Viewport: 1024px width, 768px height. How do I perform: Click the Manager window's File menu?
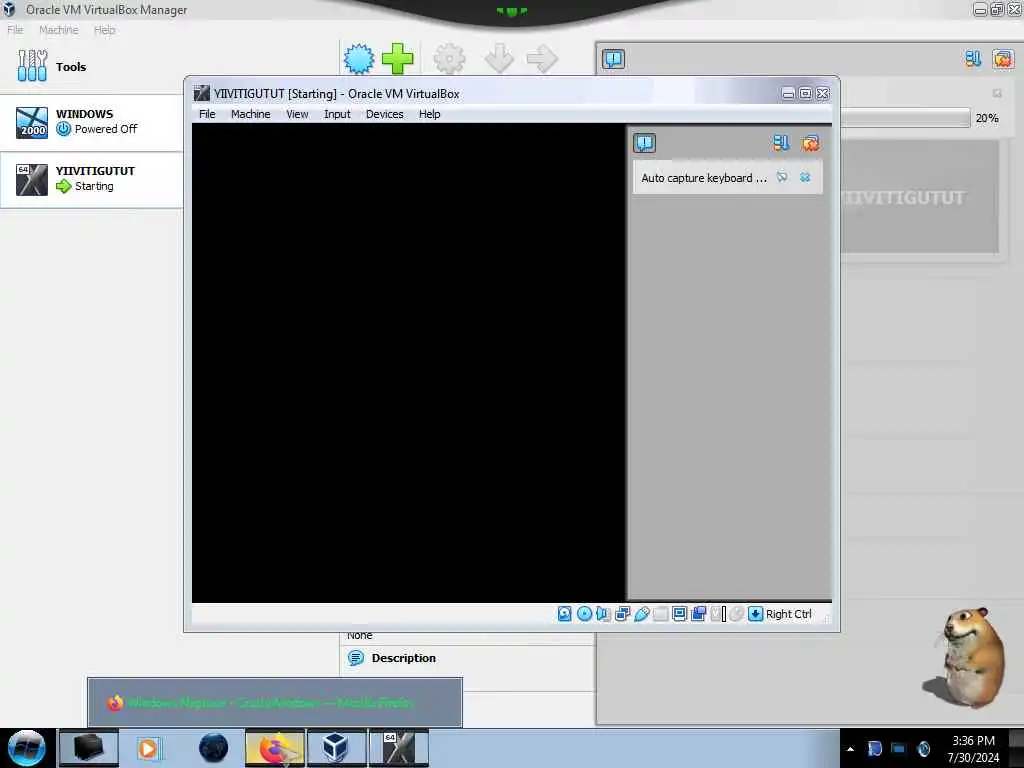tap(15, 29)
